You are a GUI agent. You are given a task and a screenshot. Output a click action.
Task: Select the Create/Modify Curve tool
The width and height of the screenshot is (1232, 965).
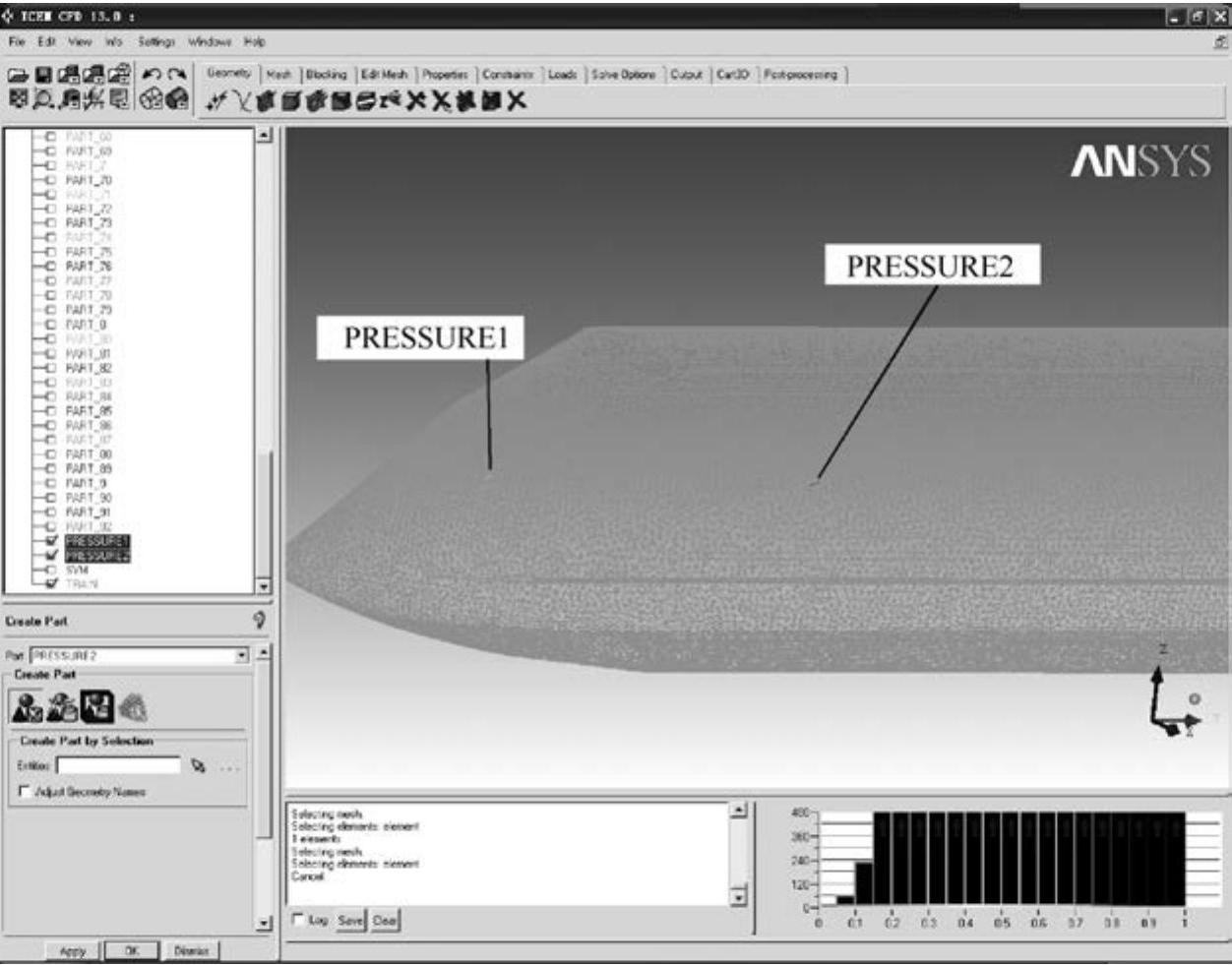point(241,101)
